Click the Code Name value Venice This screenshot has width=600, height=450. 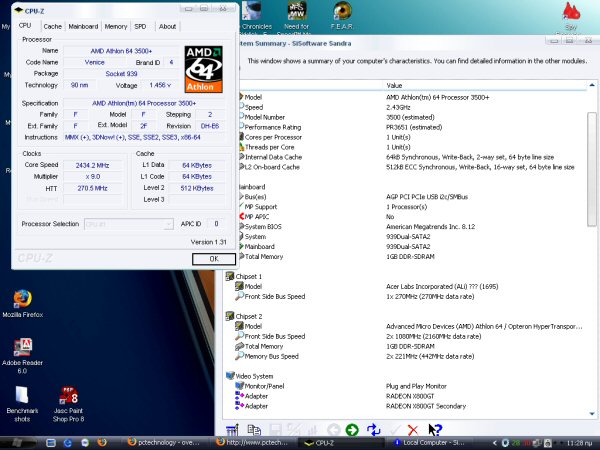tap(95, 62)
